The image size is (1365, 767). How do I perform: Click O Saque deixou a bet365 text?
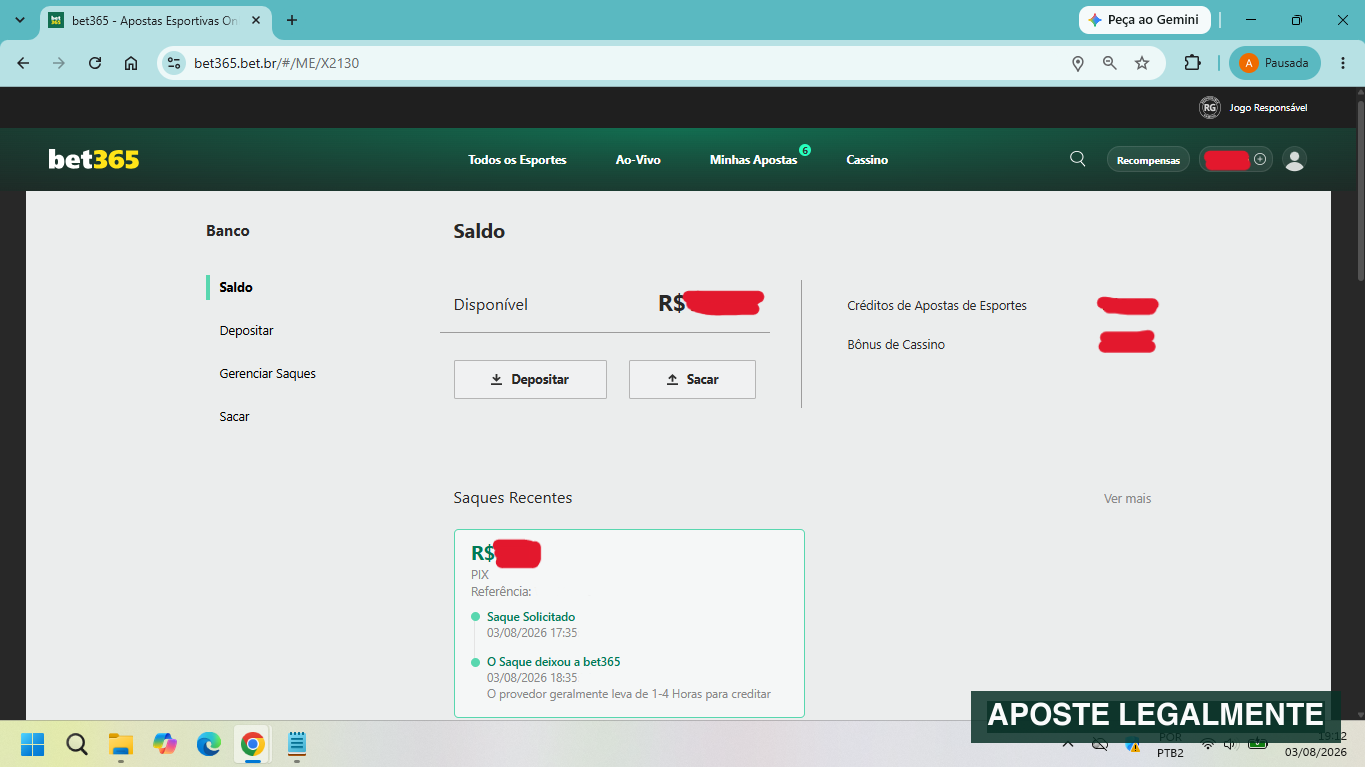554,662
